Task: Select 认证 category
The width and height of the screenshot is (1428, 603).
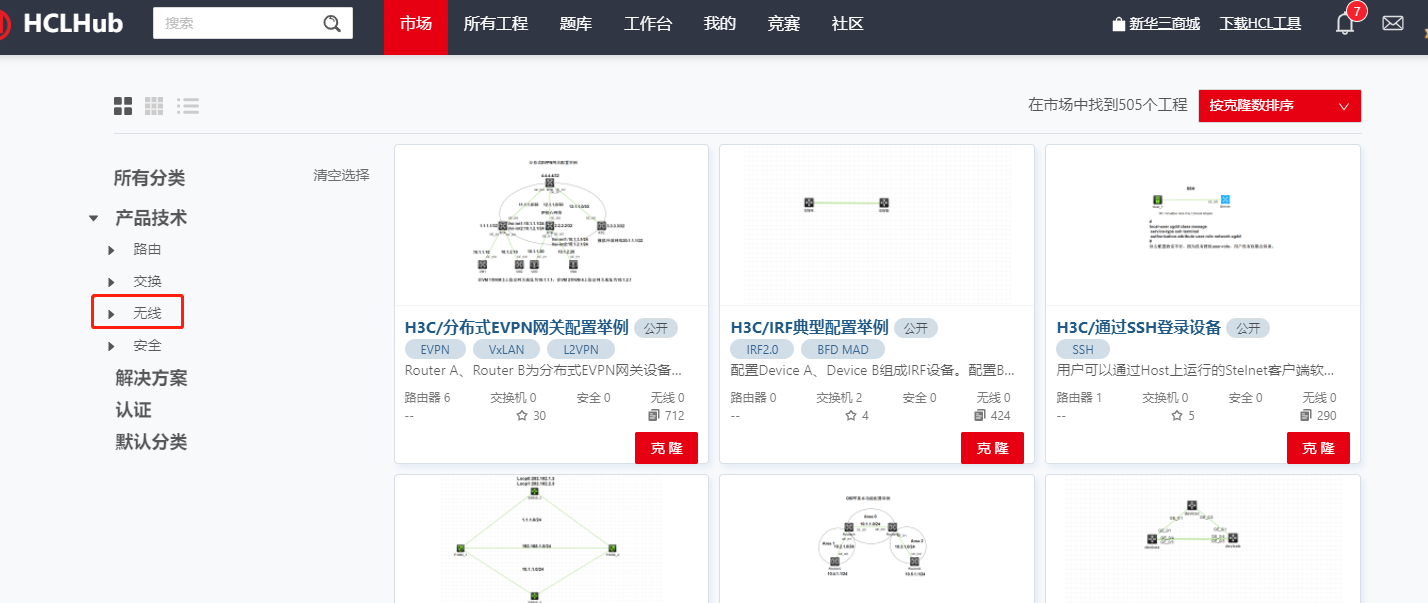Action: [133, 410]
